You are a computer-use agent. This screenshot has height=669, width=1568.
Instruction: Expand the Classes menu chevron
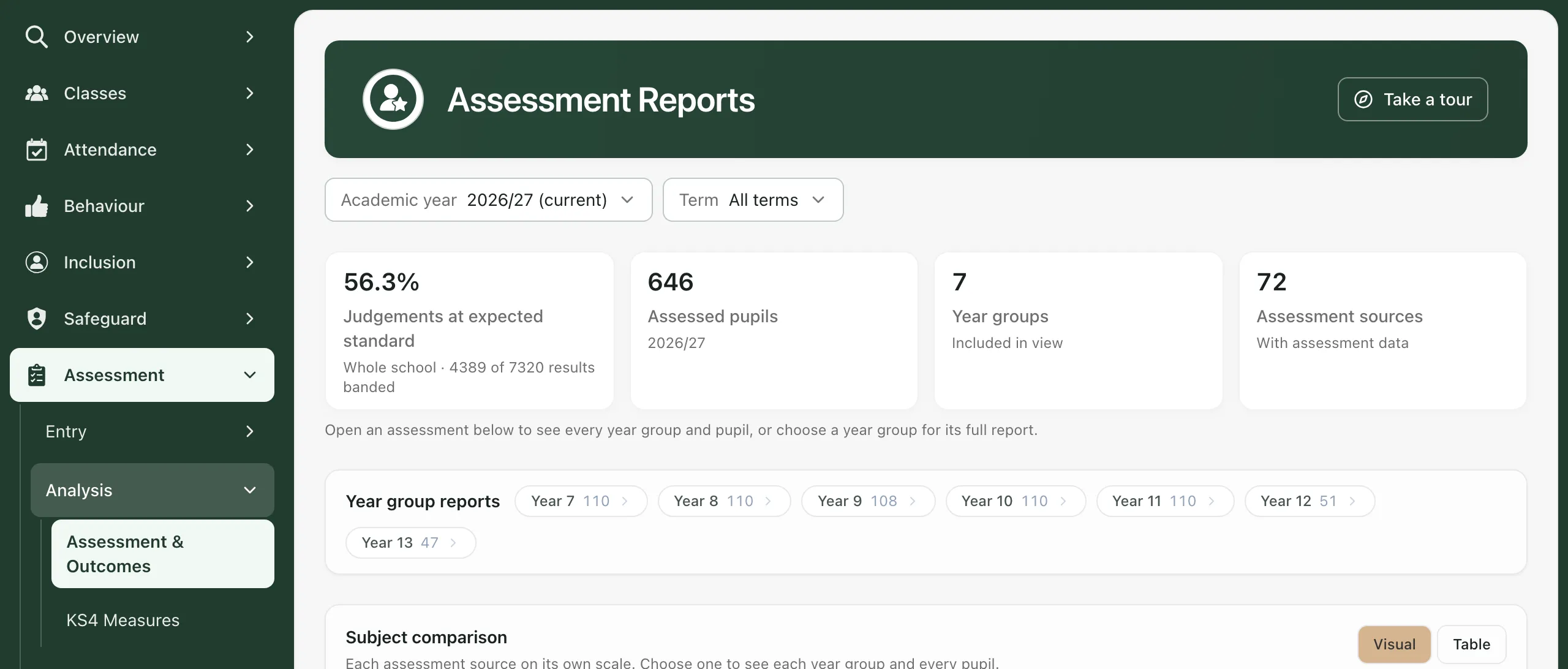click(x=249, y=93)
